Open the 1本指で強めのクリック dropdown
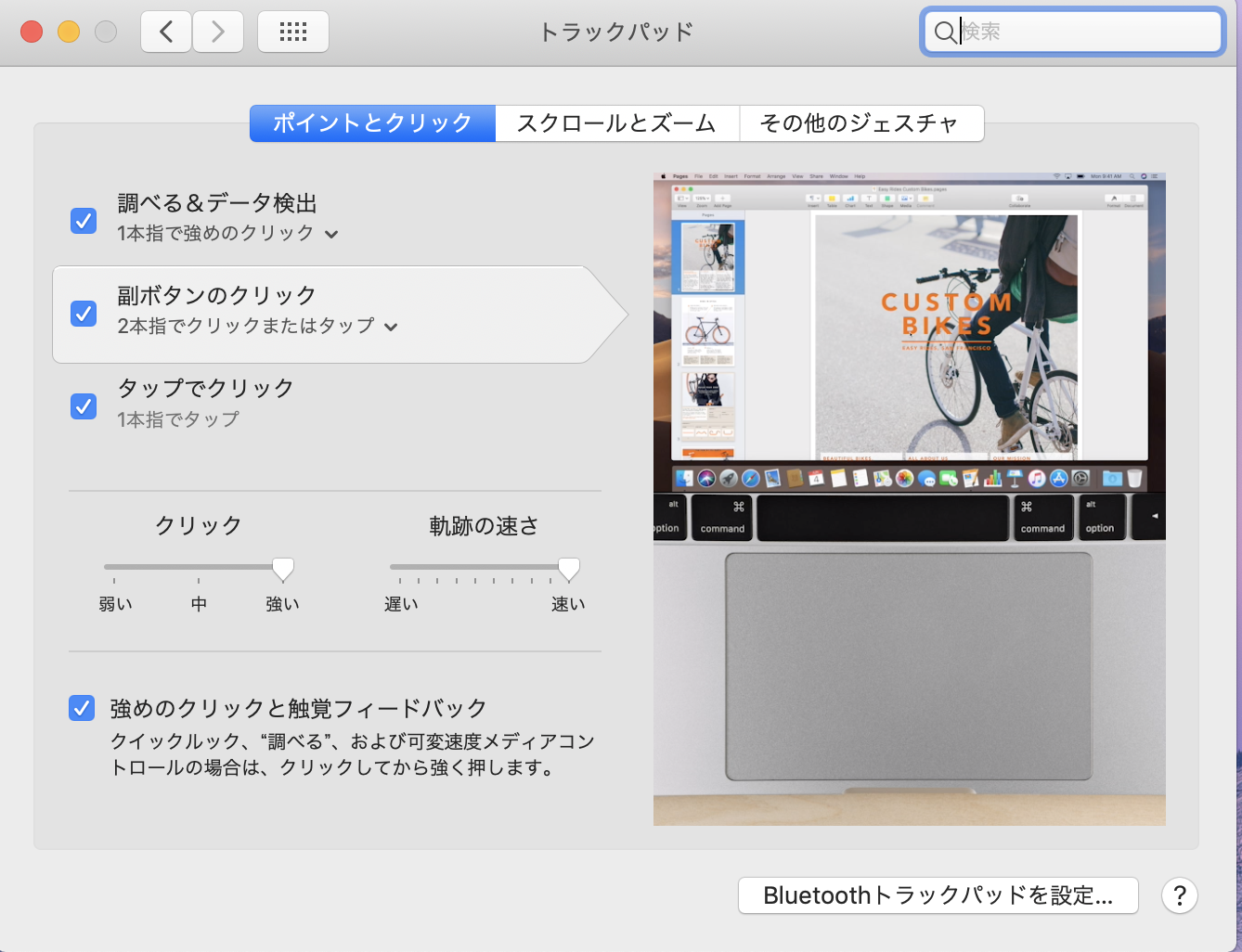This screenshot has height=952, width=1242. click(332, 235)
